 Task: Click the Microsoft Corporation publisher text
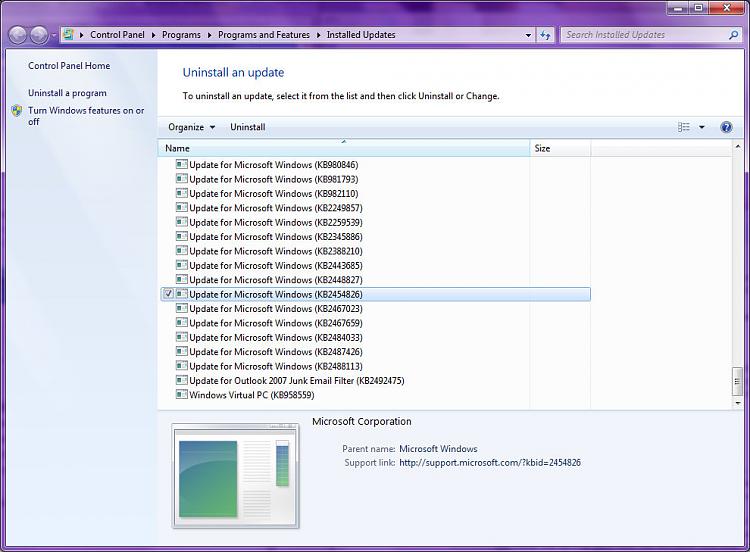tap(362, 421)
